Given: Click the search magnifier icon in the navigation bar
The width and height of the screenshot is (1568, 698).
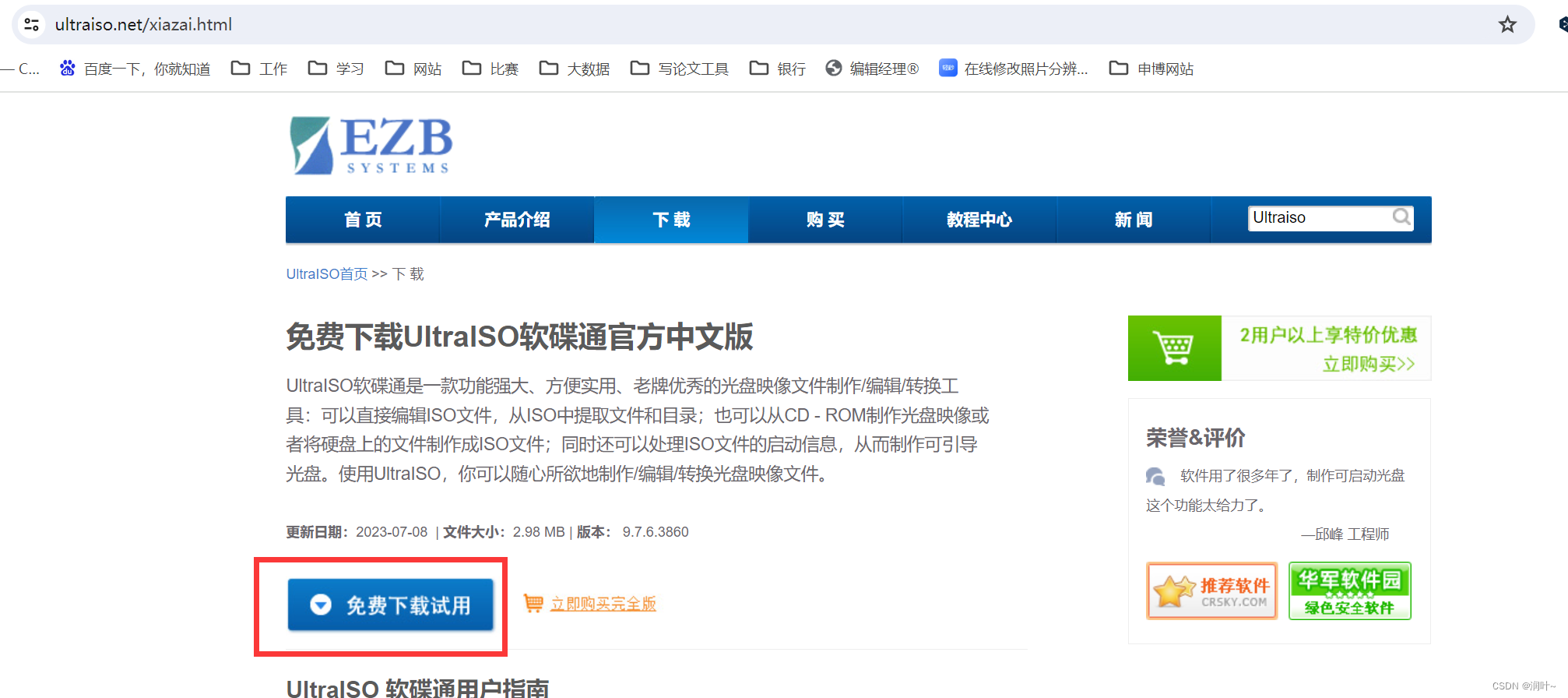Looking at the screenshot, I should pyautogui.click(x=1401, y=217).
